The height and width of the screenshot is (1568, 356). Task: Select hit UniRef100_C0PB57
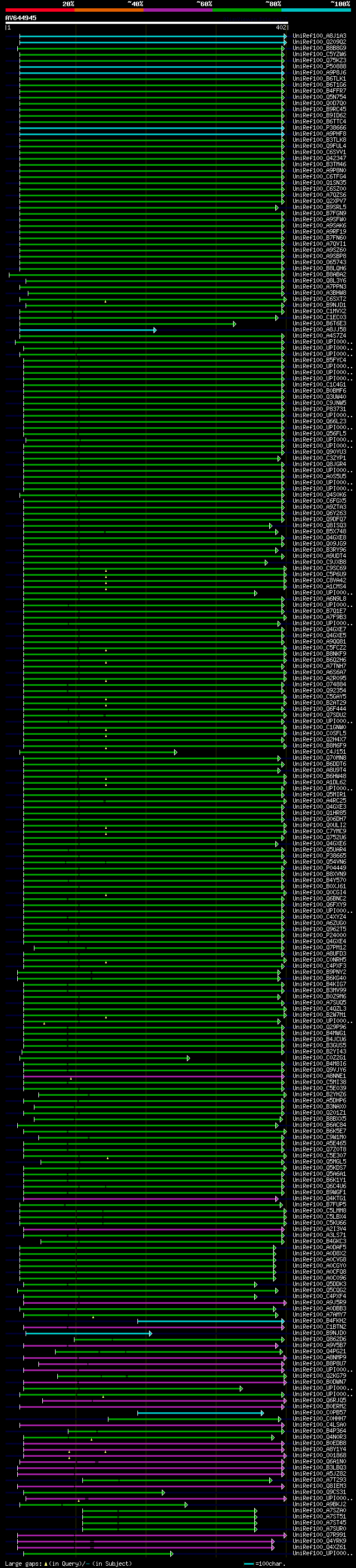click(x=319, y=1413)
